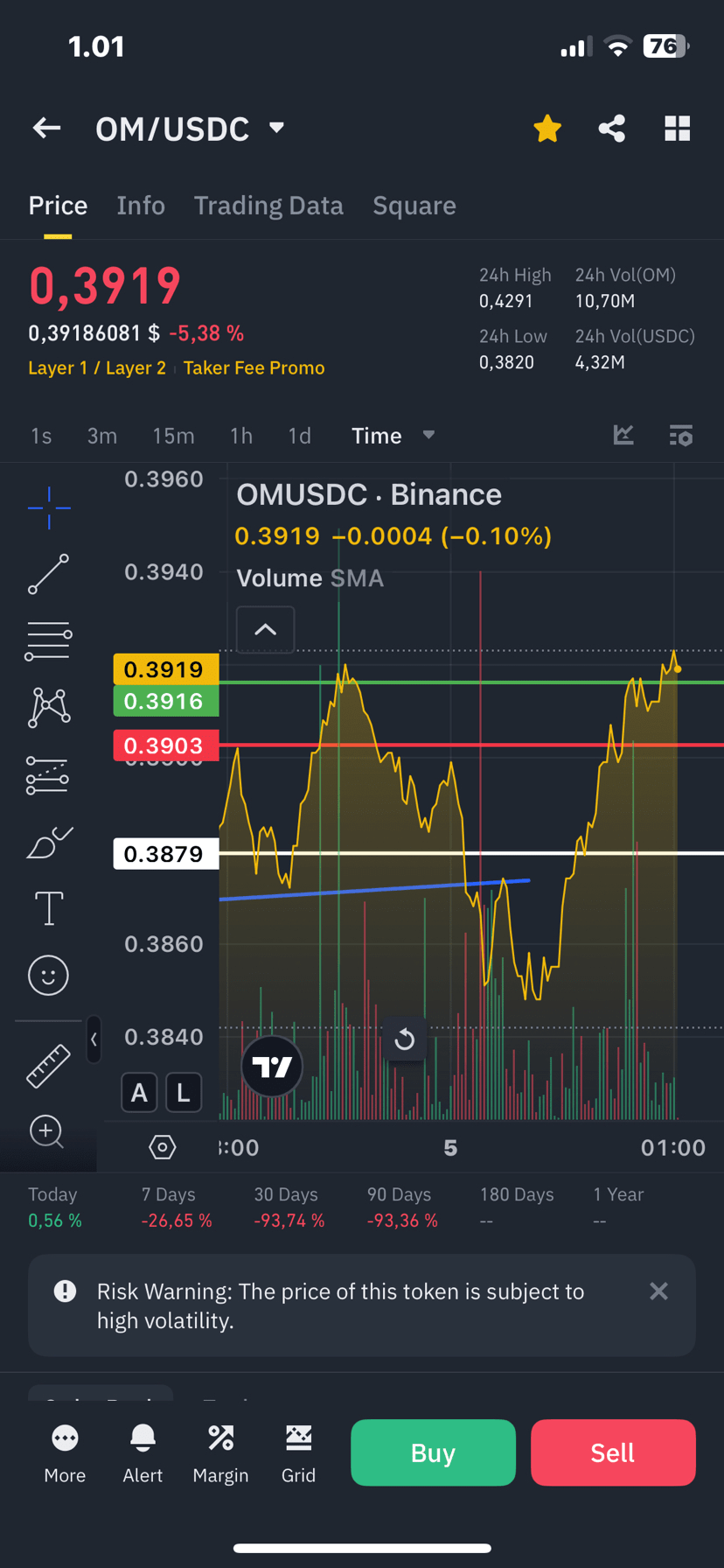Screen dimensions: 724x1568
Task: Choose the text annotation tool
Action: coord(48,908)
